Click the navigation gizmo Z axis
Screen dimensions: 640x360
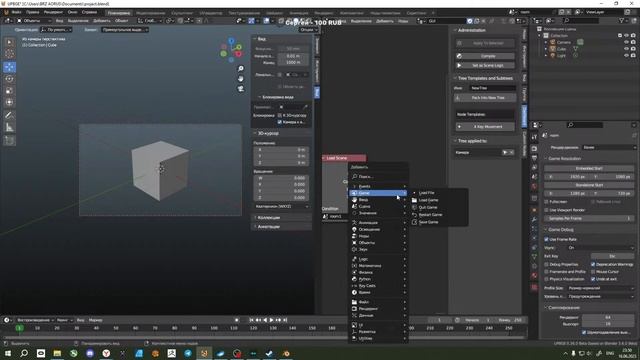click(231, 41)
